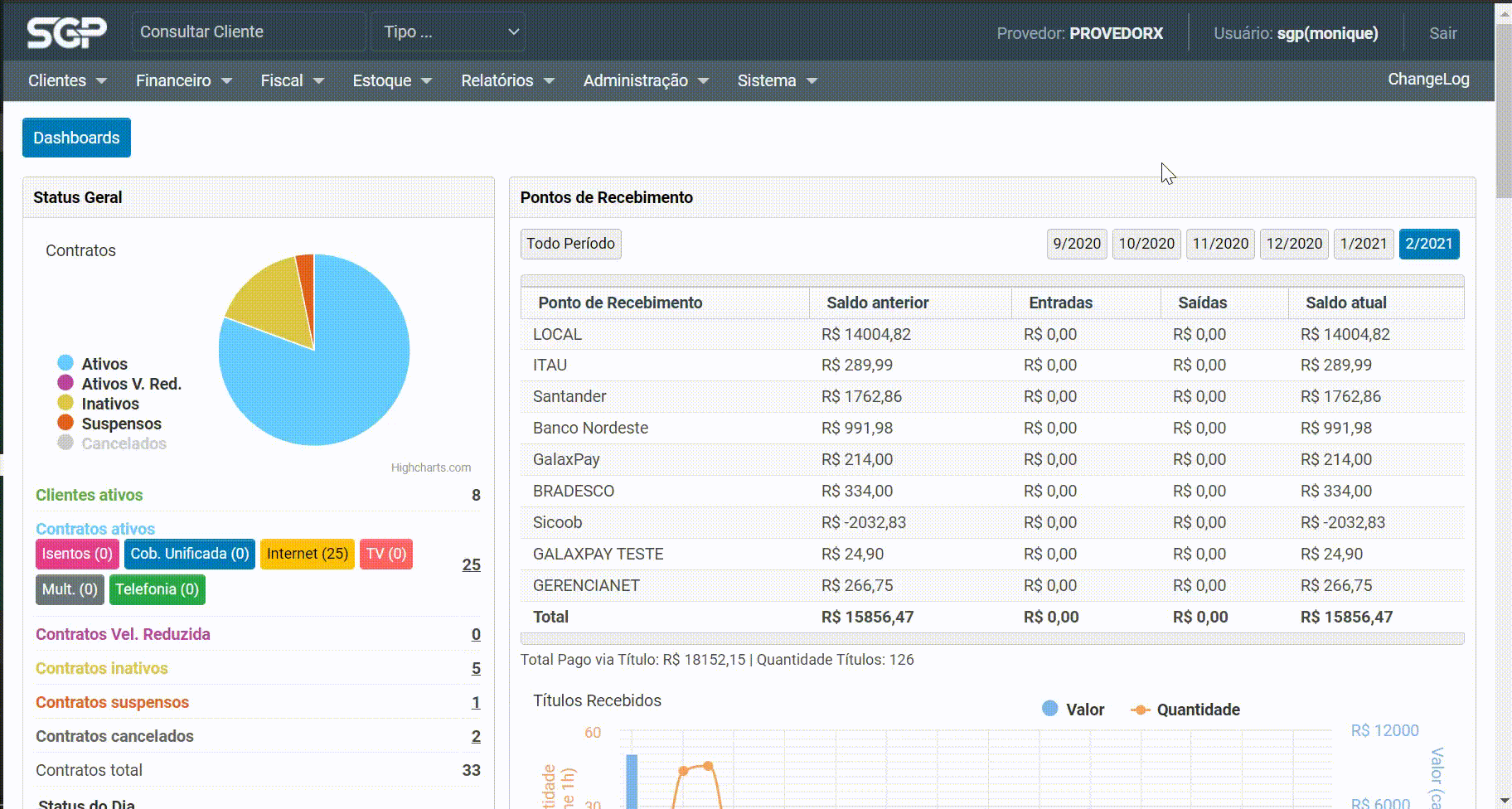Open the Clientes menu

pyautogui.click(x=67, y=80)
